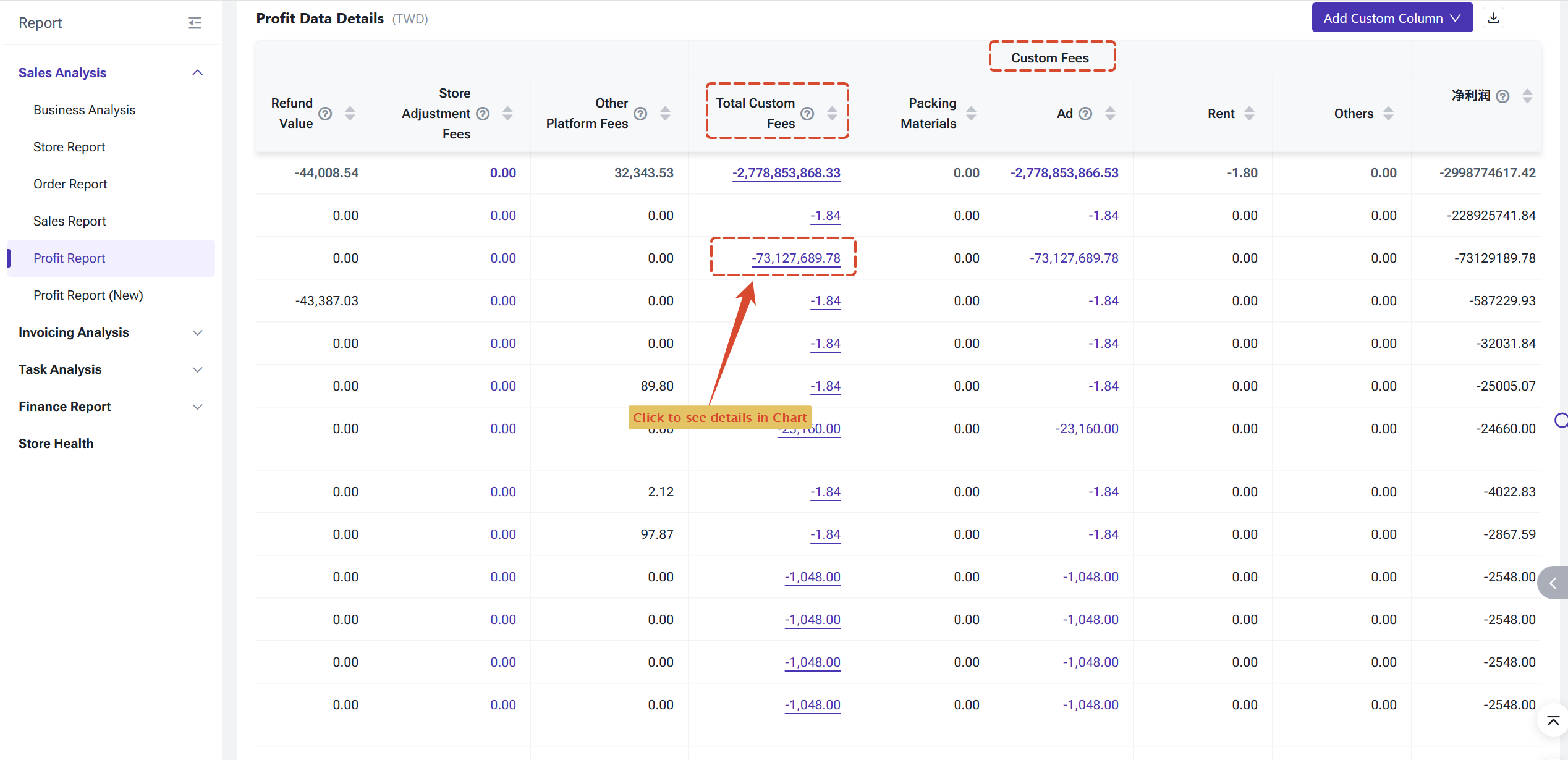Image resolution: width=1568 pixels, height=760 pixels.
Task: Click the download export icon
Action: pyautogui.click(x=1493, y=18)
